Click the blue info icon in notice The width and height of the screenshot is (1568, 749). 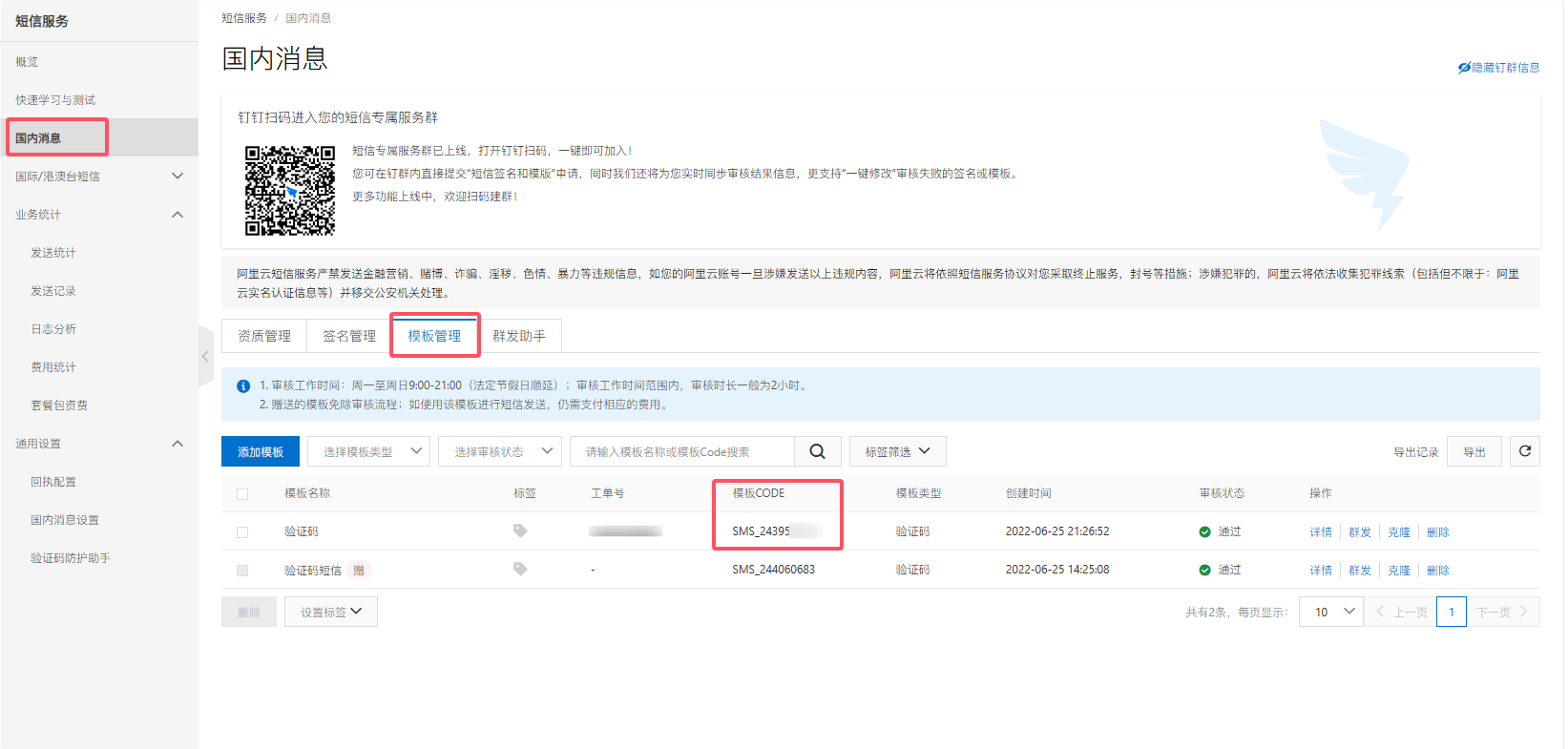(x=243, y=385)
